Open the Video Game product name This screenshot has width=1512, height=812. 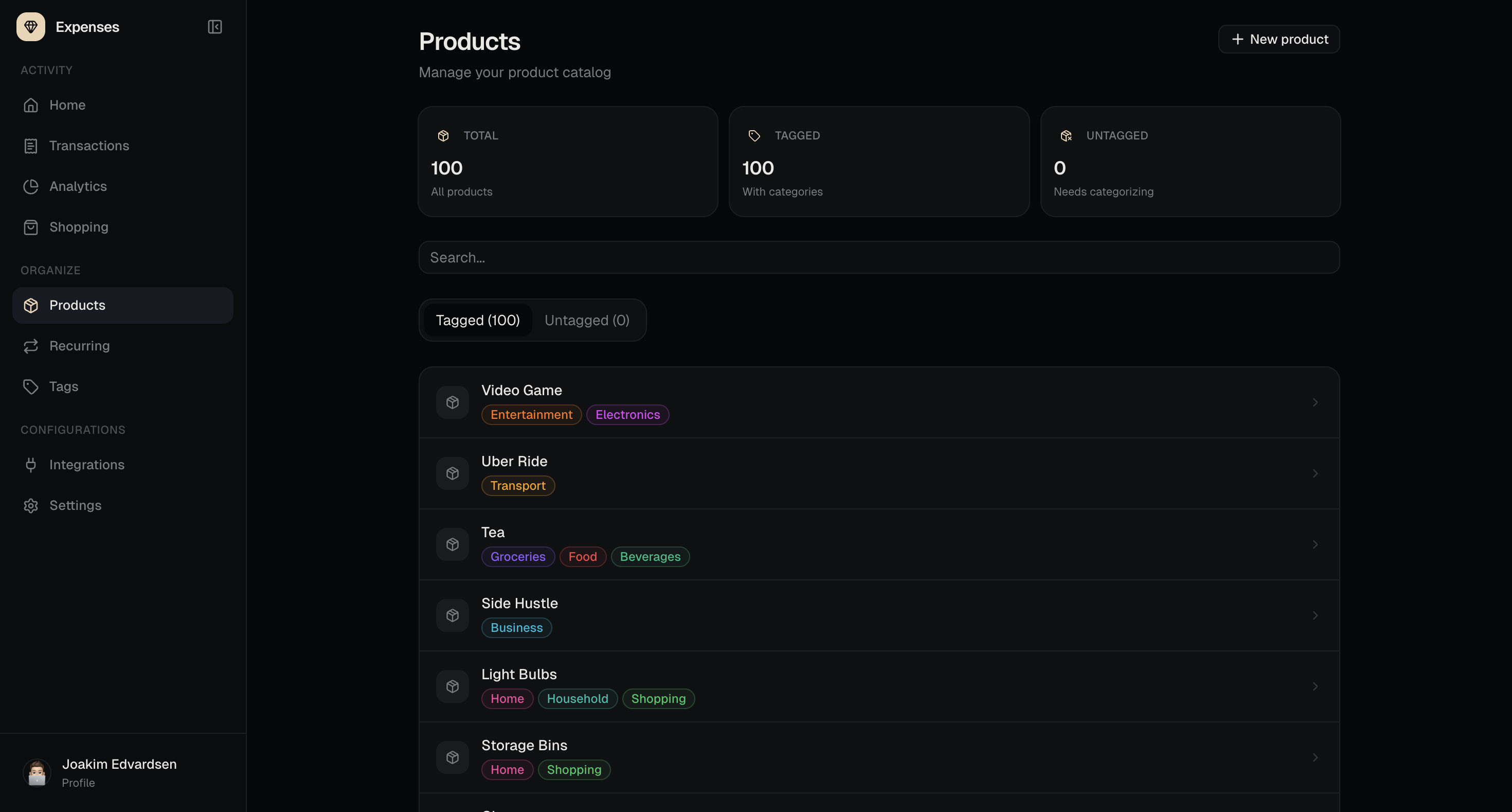(521, 391)
